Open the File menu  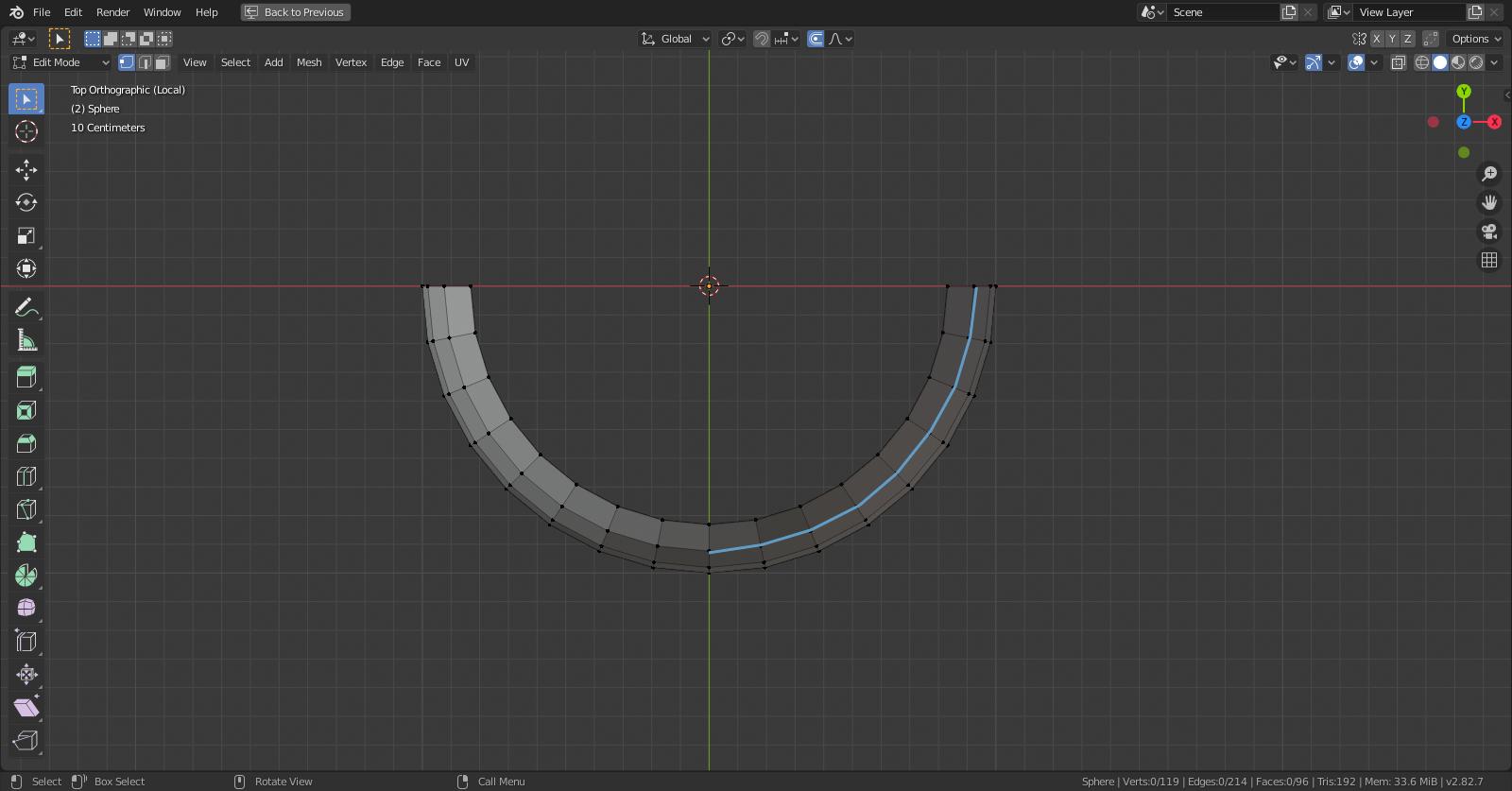tap(42, 12)
